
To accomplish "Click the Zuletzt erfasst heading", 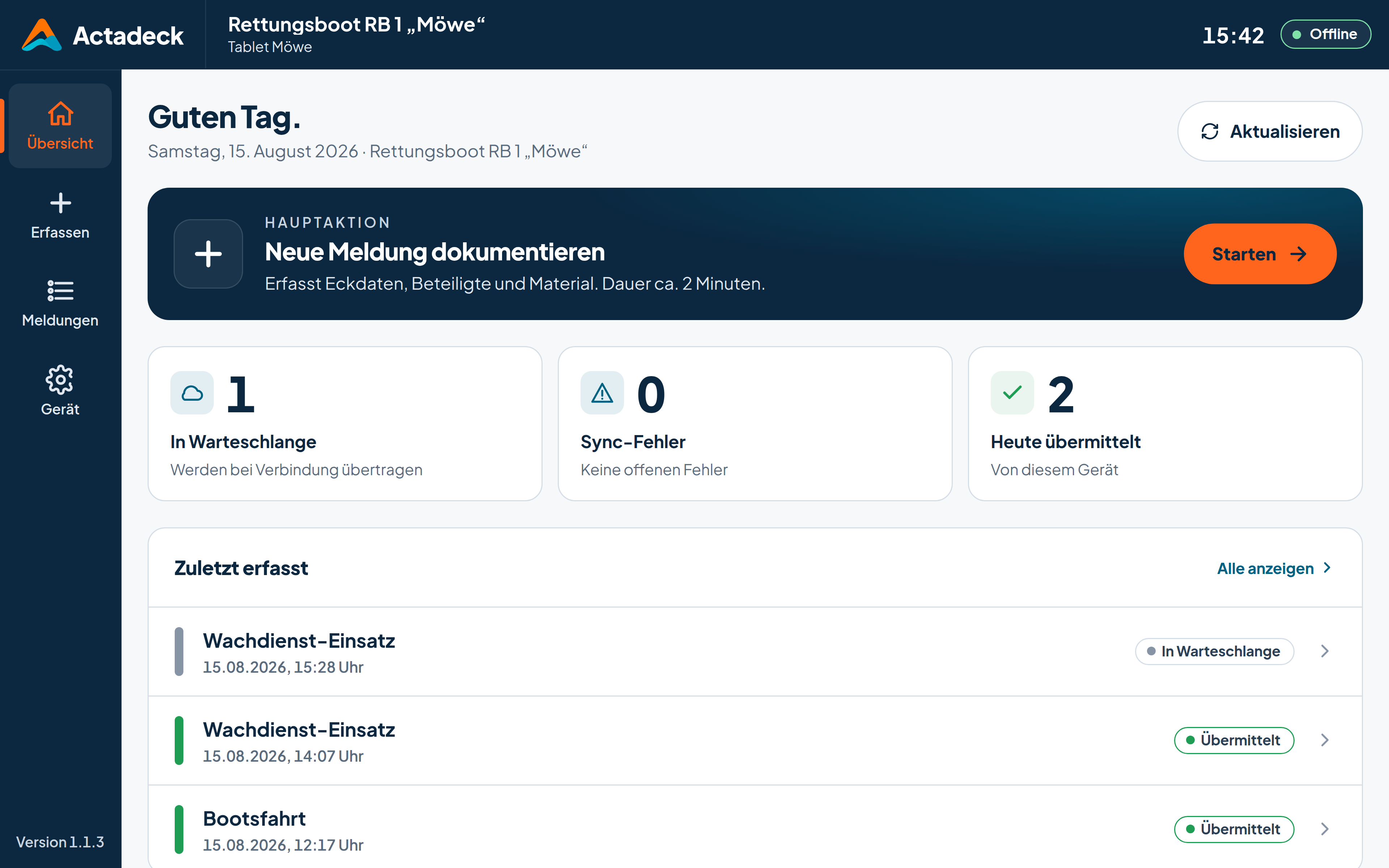I will [x=241, y=568].
